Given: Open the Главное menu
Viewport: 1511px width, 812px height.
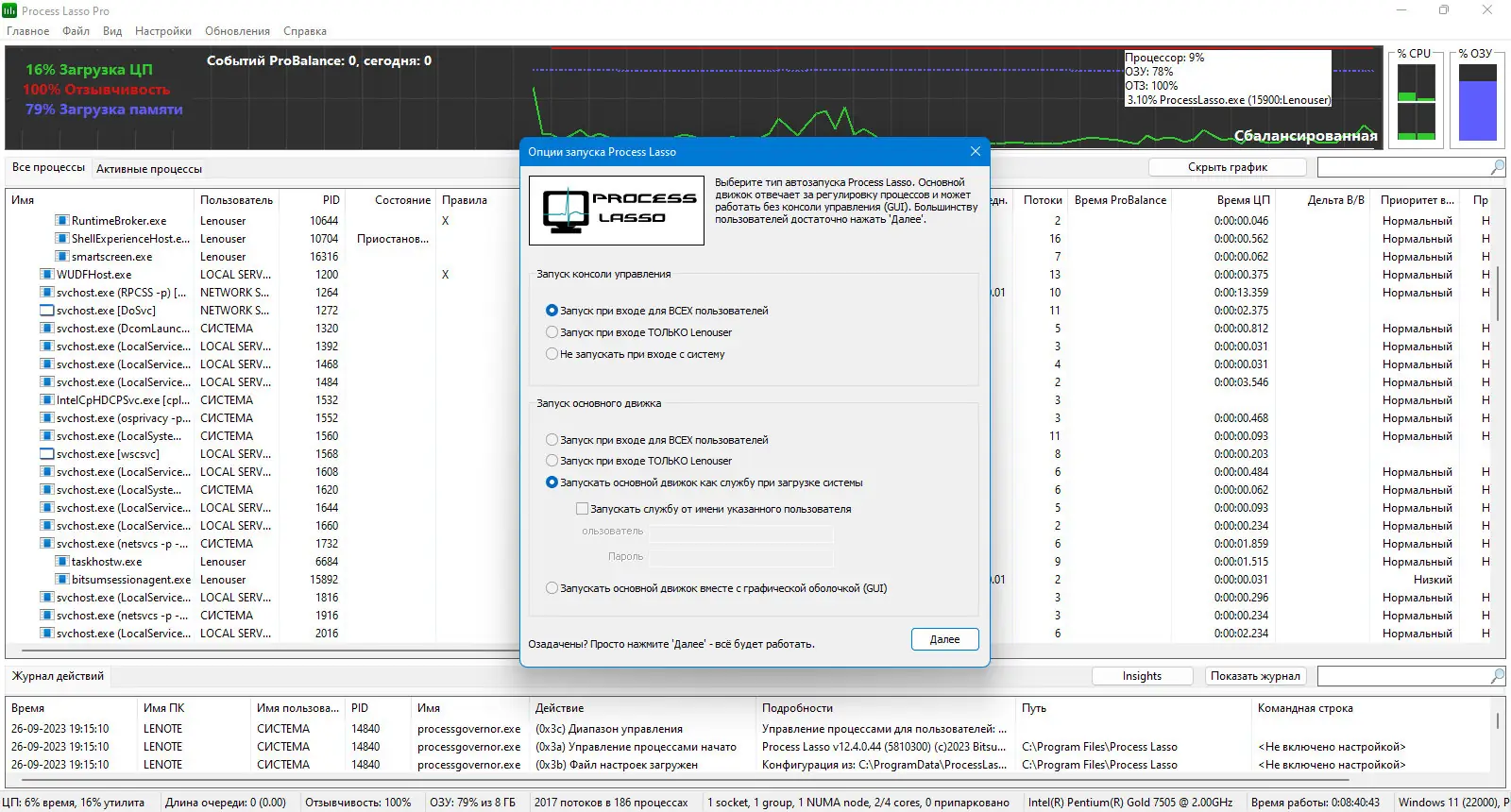Looking at the screenshot, I should (x=28, y=31).
